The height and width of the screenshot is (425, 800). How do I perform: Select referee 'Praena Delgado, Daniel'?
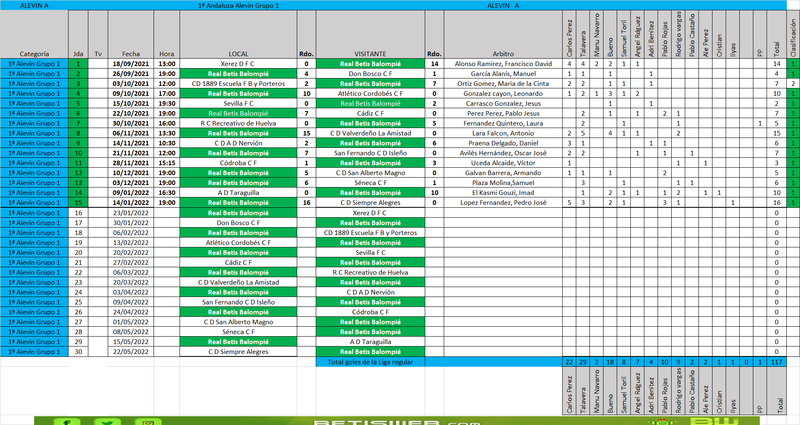point(503,143)
